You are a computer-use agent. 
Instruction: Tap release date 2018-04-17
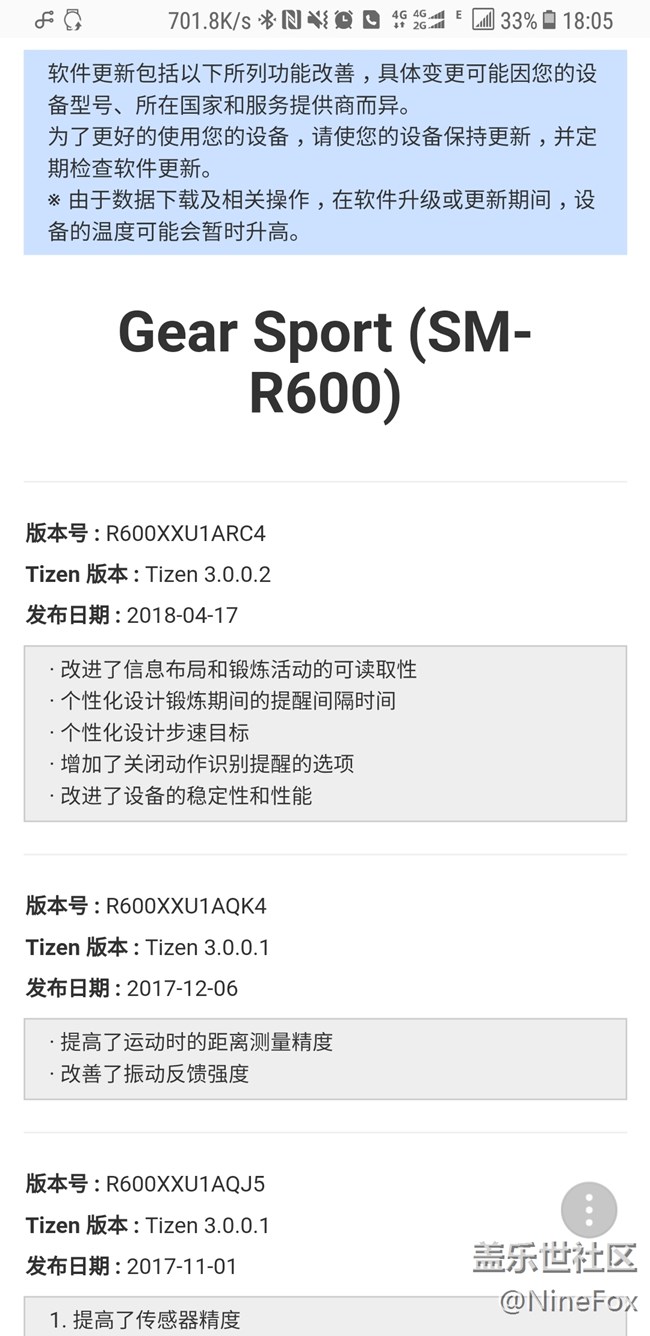tap(182, 615)
